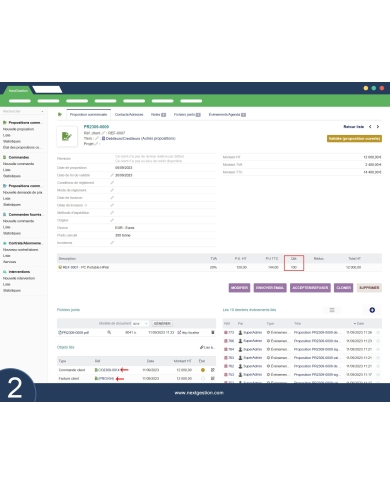Open Nouvelle proposition in sidebar
The image size is (390, 484).
pos(18,129)
